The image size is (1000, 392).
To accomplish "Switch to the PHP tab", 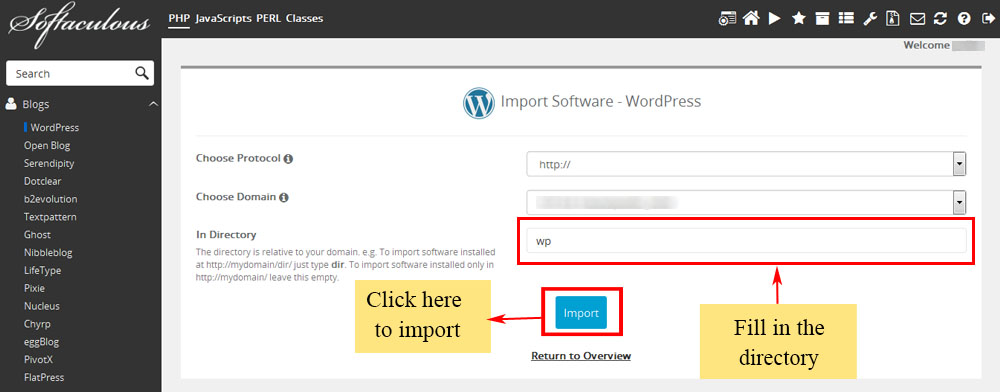I will 178,18.
